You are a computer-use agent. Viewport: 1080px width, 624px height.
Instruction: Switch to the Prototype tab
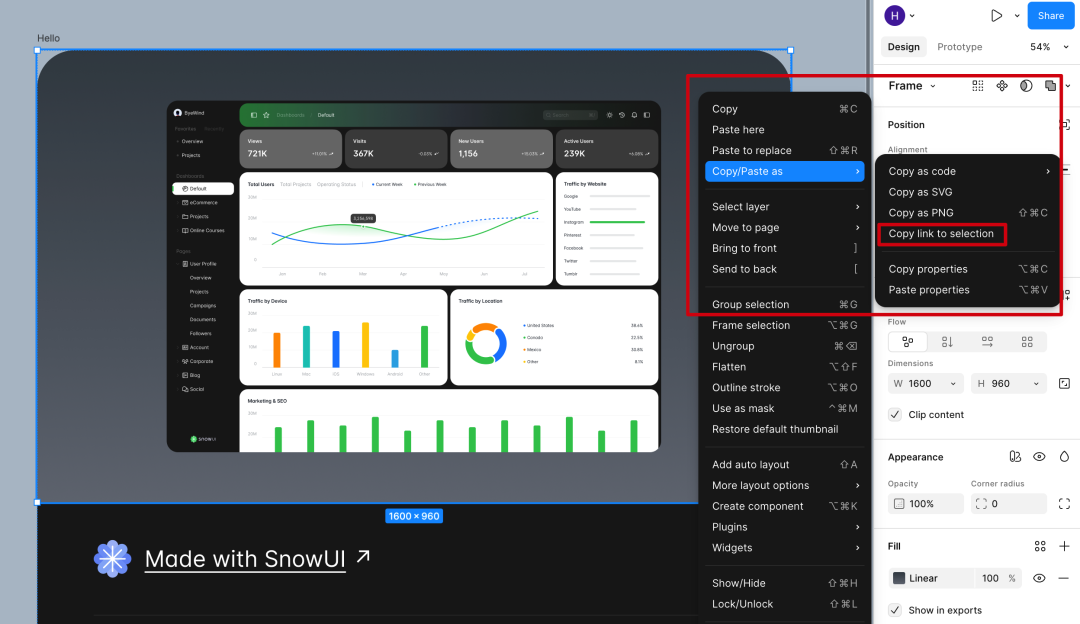pos(959,47)
